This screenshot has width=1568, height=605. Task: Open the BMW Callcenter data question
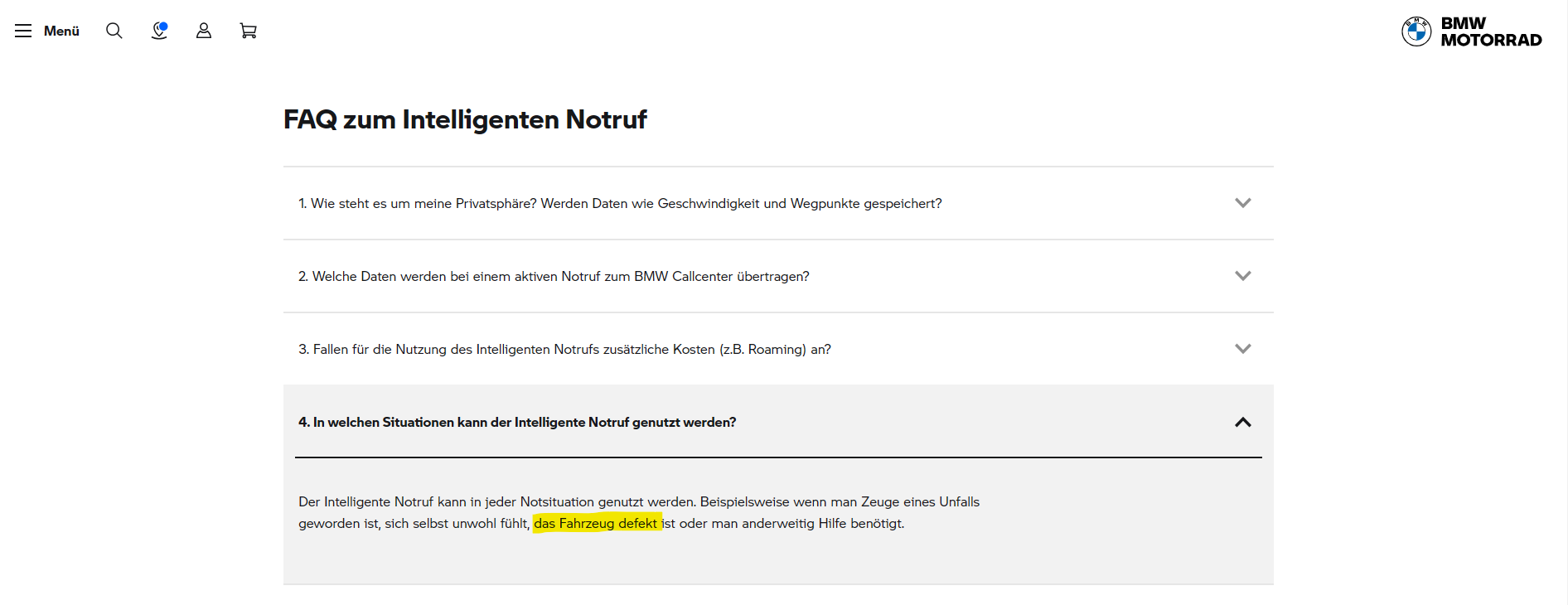pos(553,277)
